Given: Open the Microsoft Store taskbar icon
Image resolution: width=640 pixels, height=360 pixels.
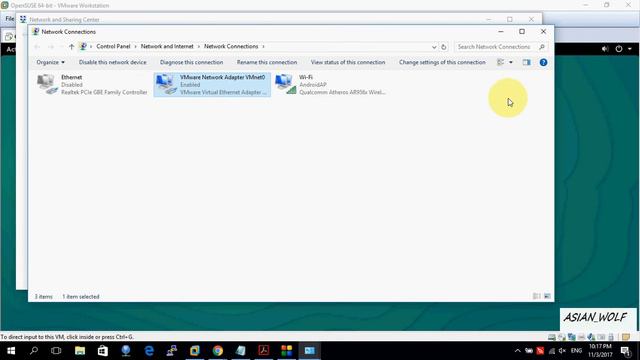Looking at the screenshot, I should tap(103, 351).
